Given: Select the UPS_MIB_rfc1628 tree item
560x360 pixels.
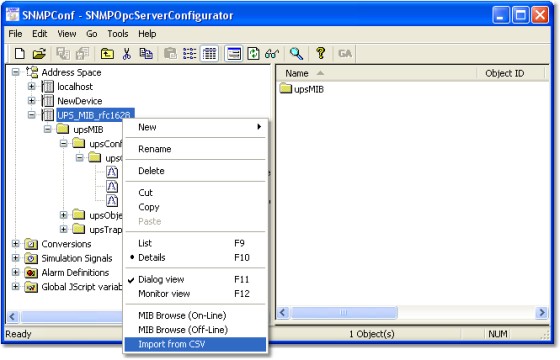Looking at the screenshot, I should tap(95, 115).
